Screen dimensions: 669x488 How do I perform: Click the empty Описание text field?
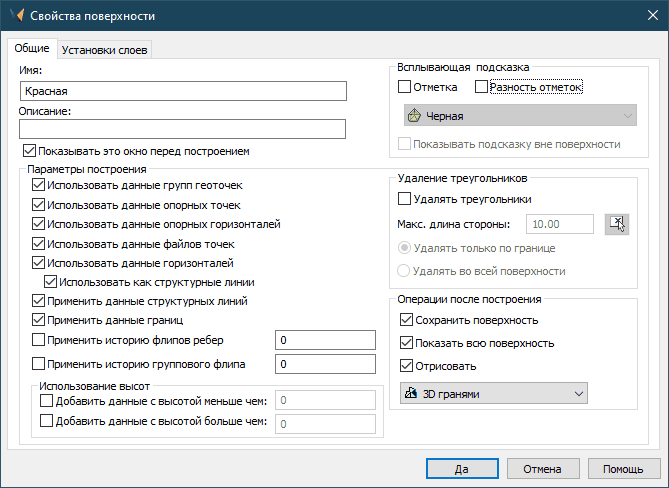coord(182,129)
